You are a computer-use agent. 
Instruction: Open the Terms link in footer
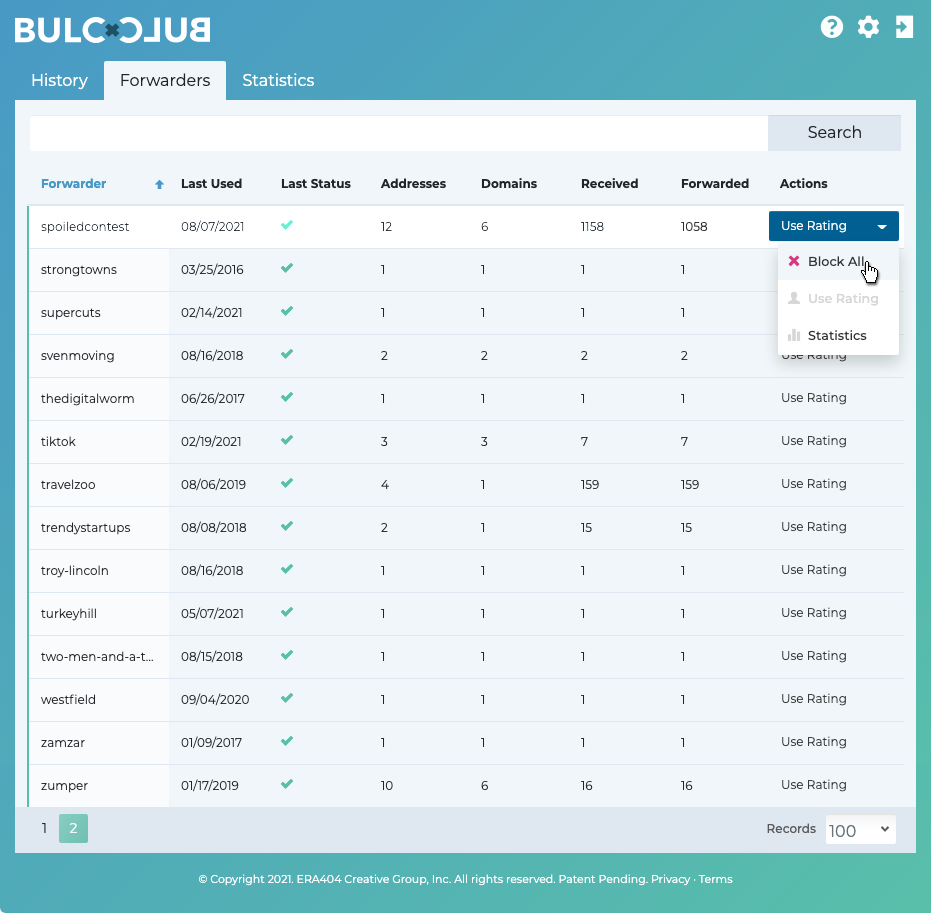click(x=715, y=879)
